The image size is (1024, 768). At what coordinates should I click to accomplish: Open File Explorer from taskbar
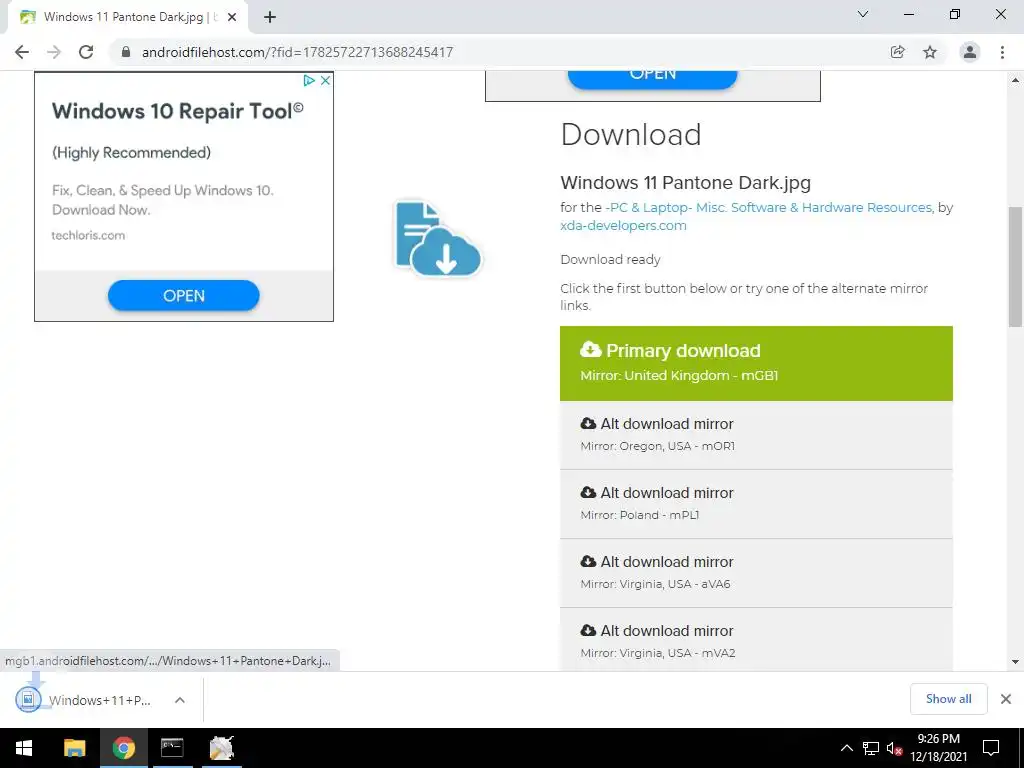[x=74, y=748]
